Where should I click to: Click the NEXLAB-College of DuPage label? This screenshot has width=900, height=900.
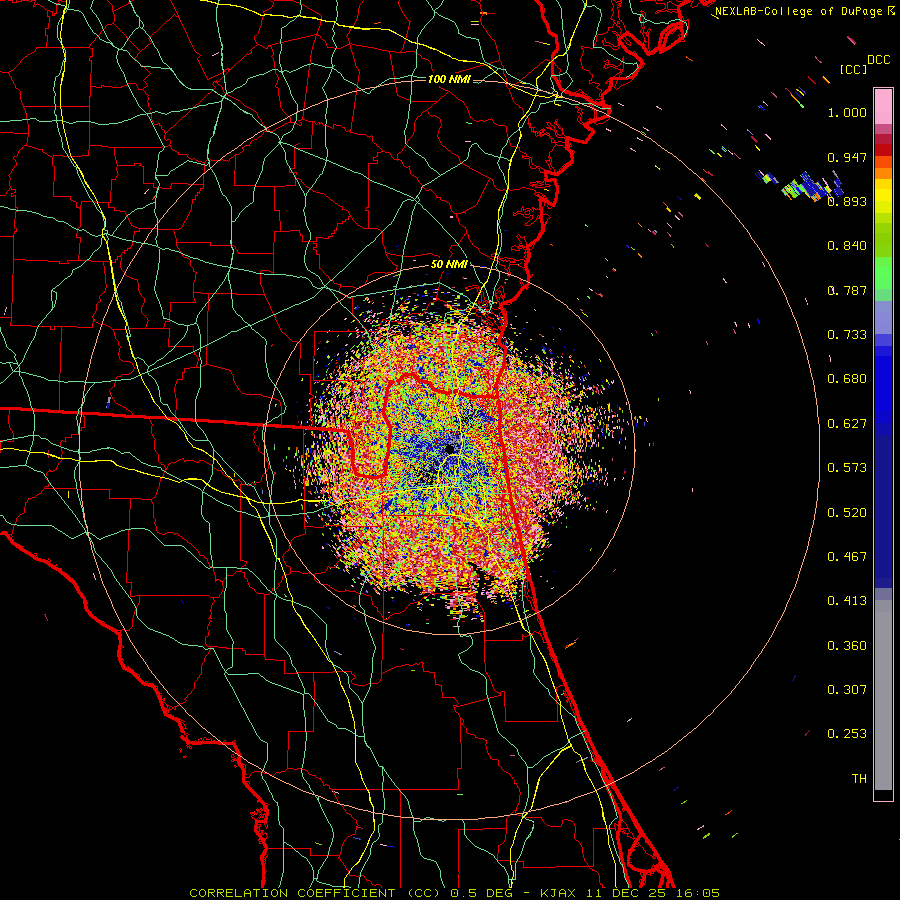click(798, 11)
